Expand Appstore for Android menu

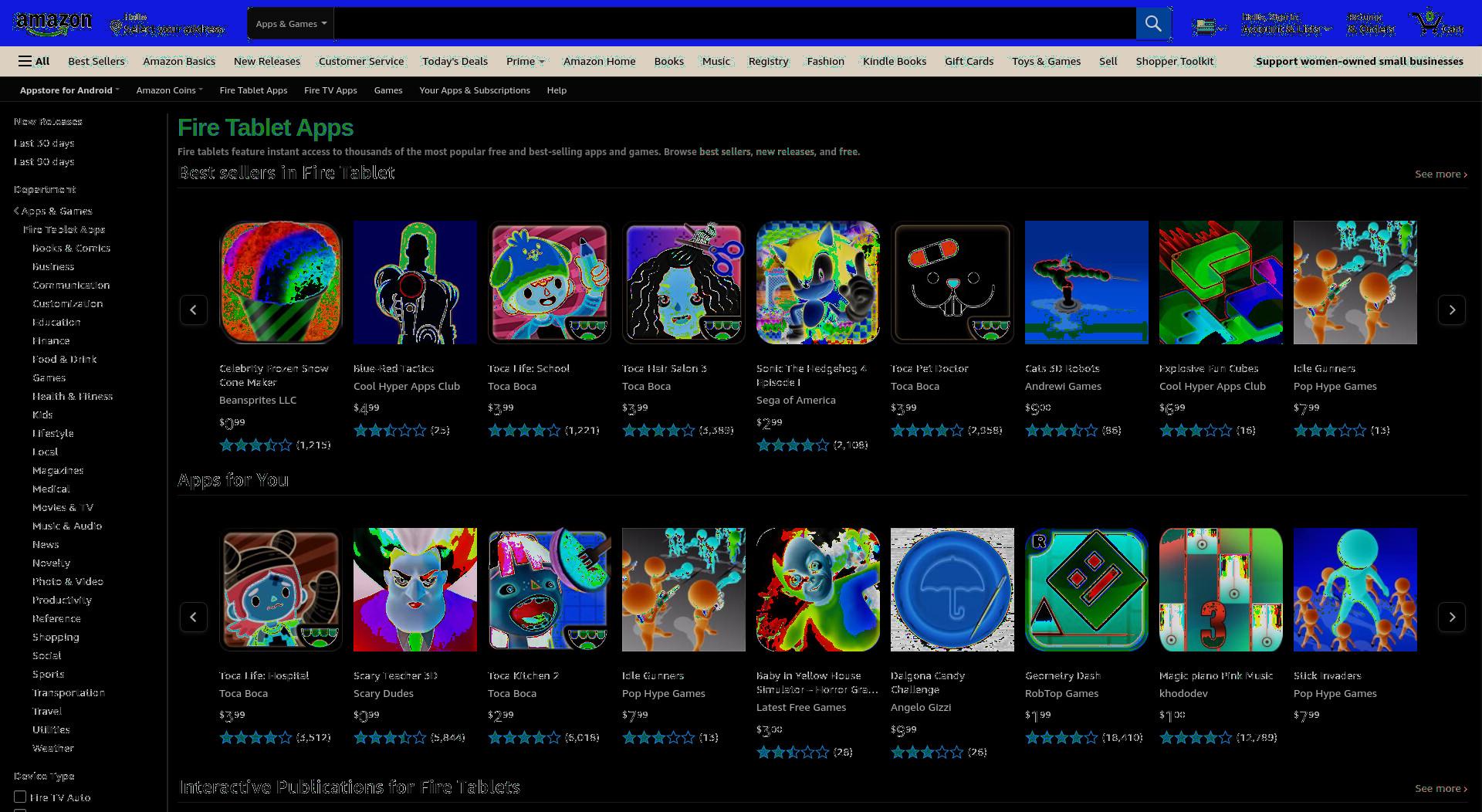(69, 90)
